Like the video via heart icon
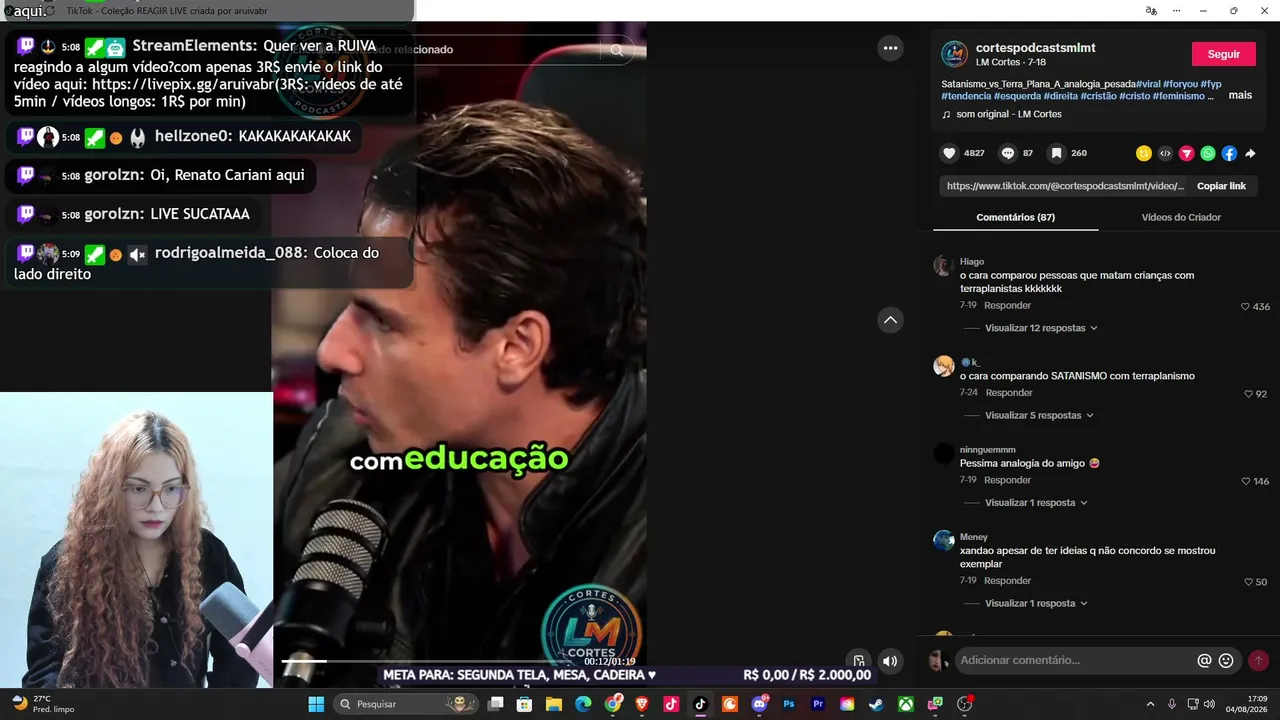Screen dimensions: 1280x720 (x=949, y=153)
